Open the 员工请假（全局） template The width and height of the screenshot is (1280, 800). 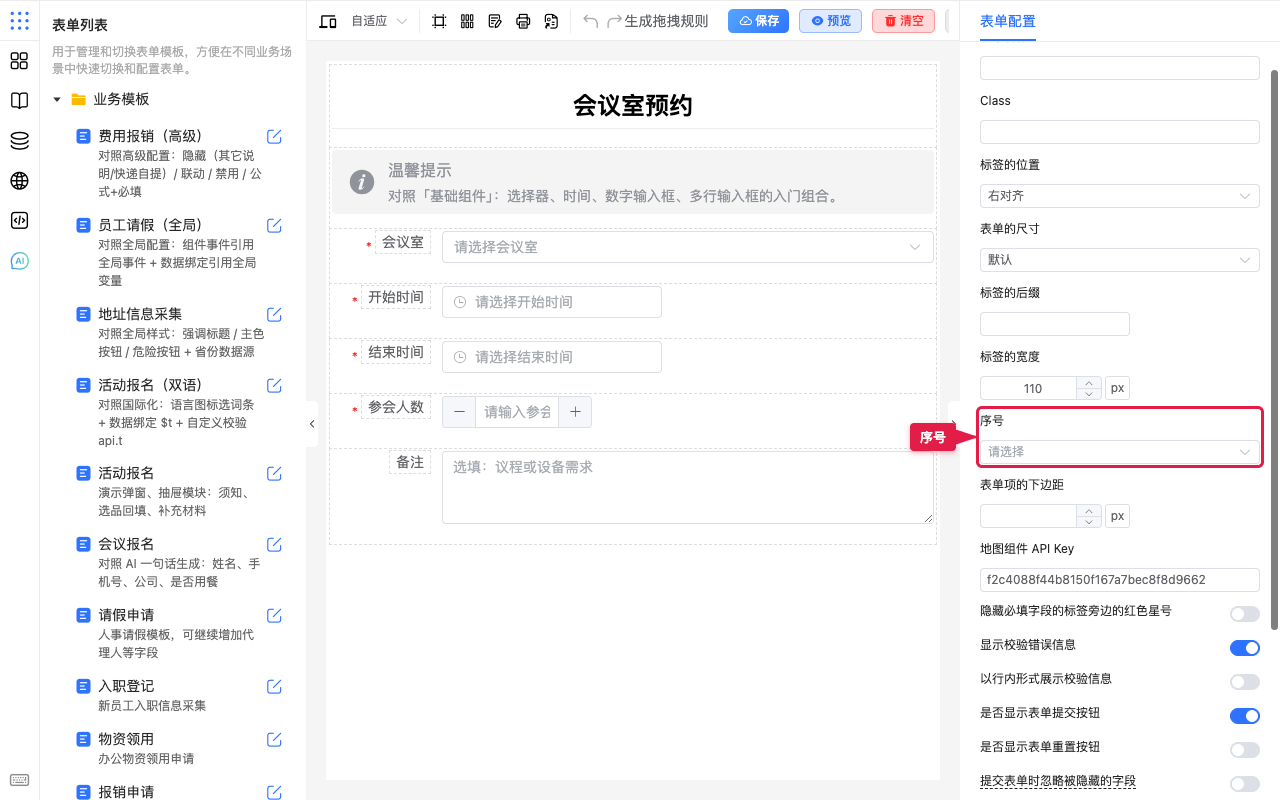point(150,225)
